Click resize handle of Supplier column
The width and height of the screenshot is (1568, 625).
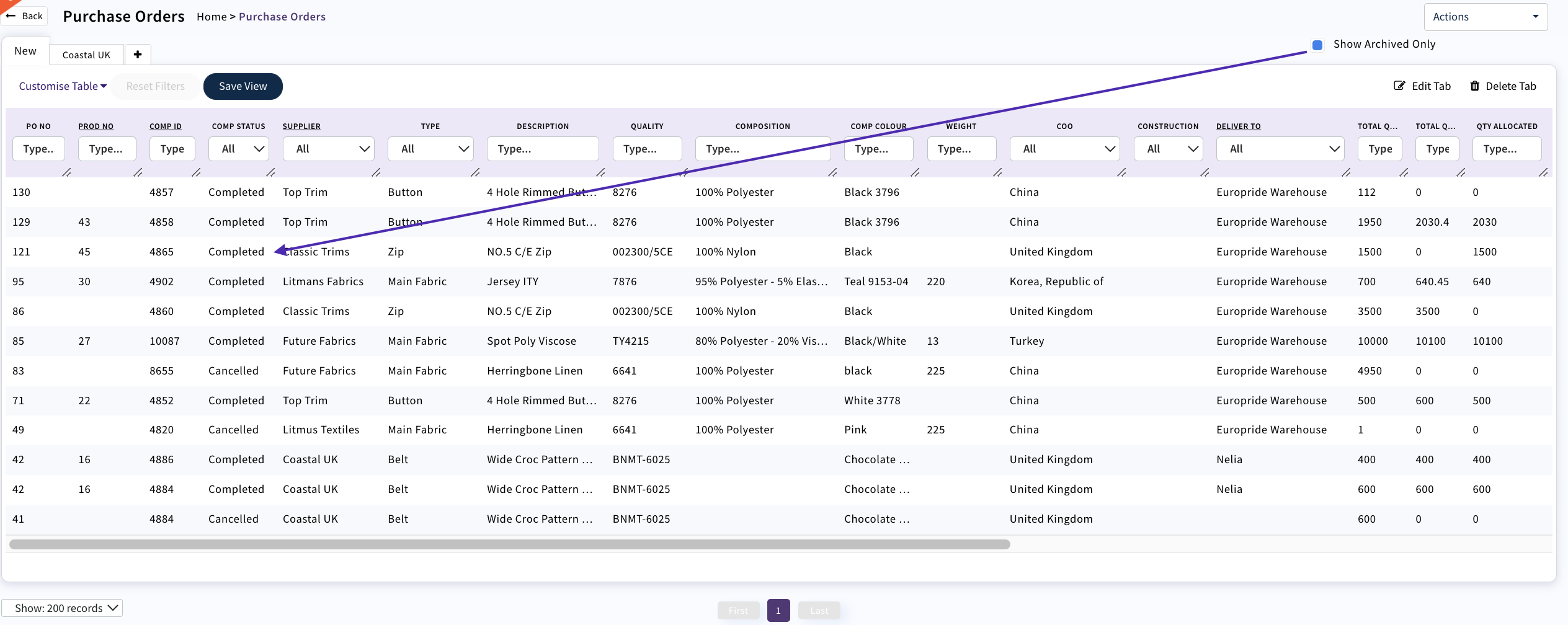click(376, 172)
